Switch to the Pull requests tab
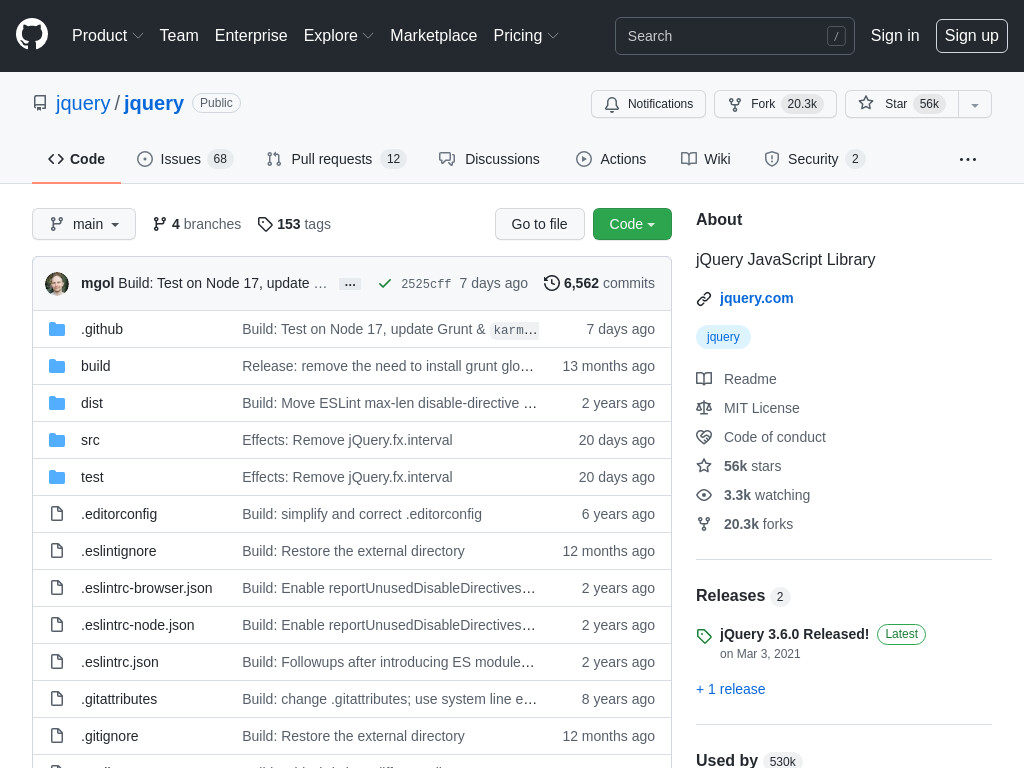 [336, 159]
